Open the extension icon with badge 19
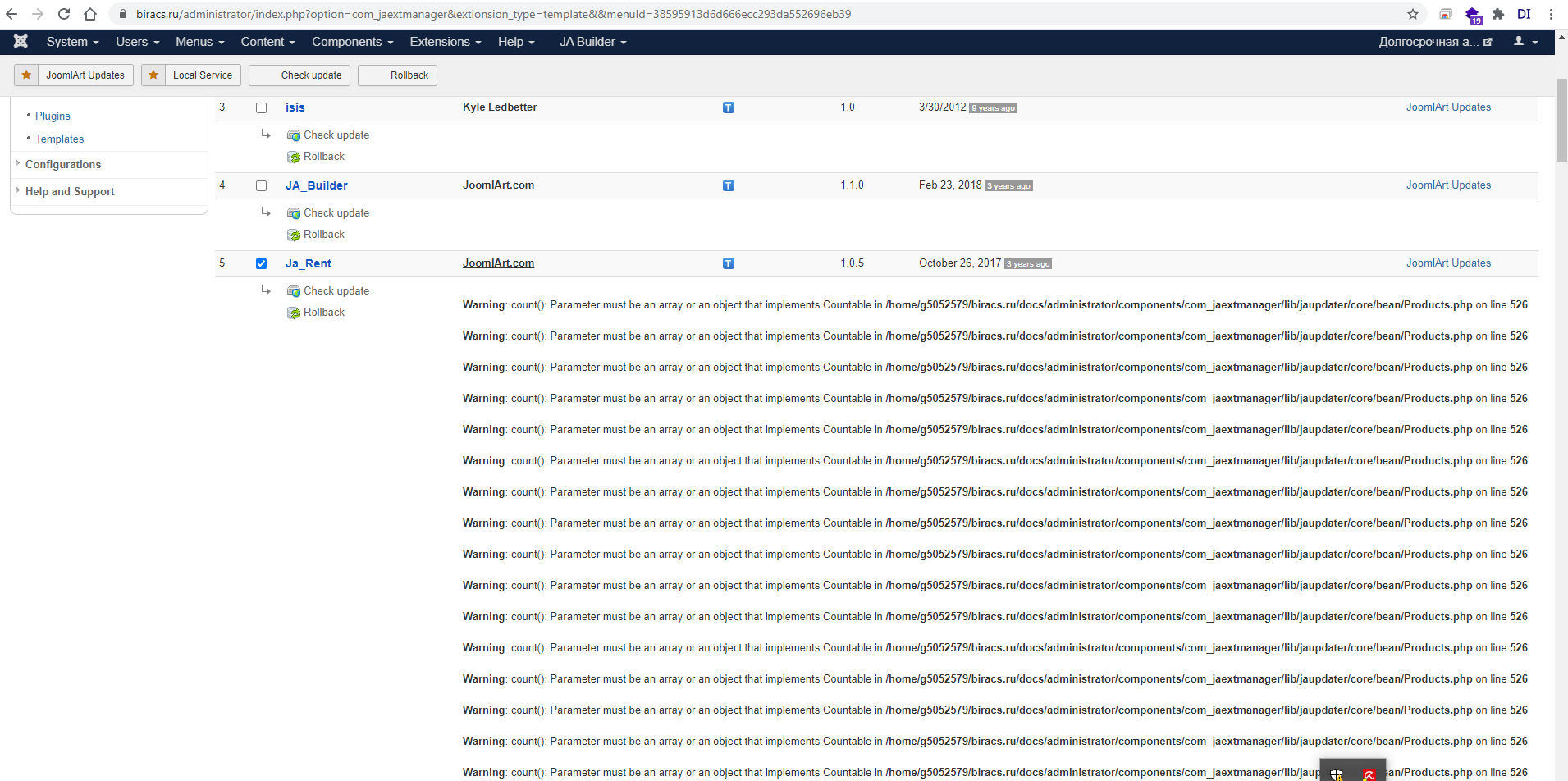 (1473, 15)
